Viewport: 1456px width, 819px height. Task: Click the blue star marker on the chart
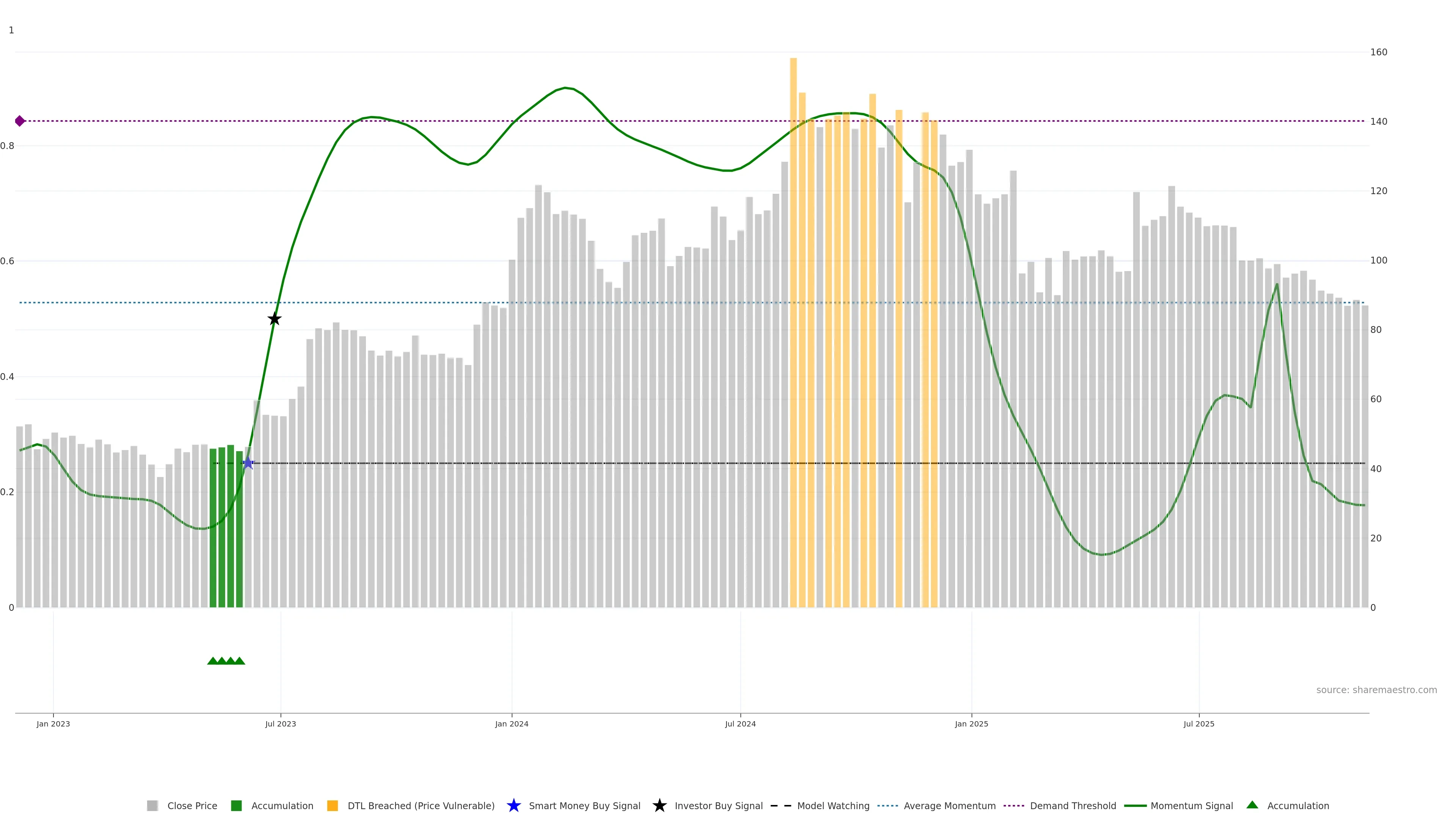point(248,463)
